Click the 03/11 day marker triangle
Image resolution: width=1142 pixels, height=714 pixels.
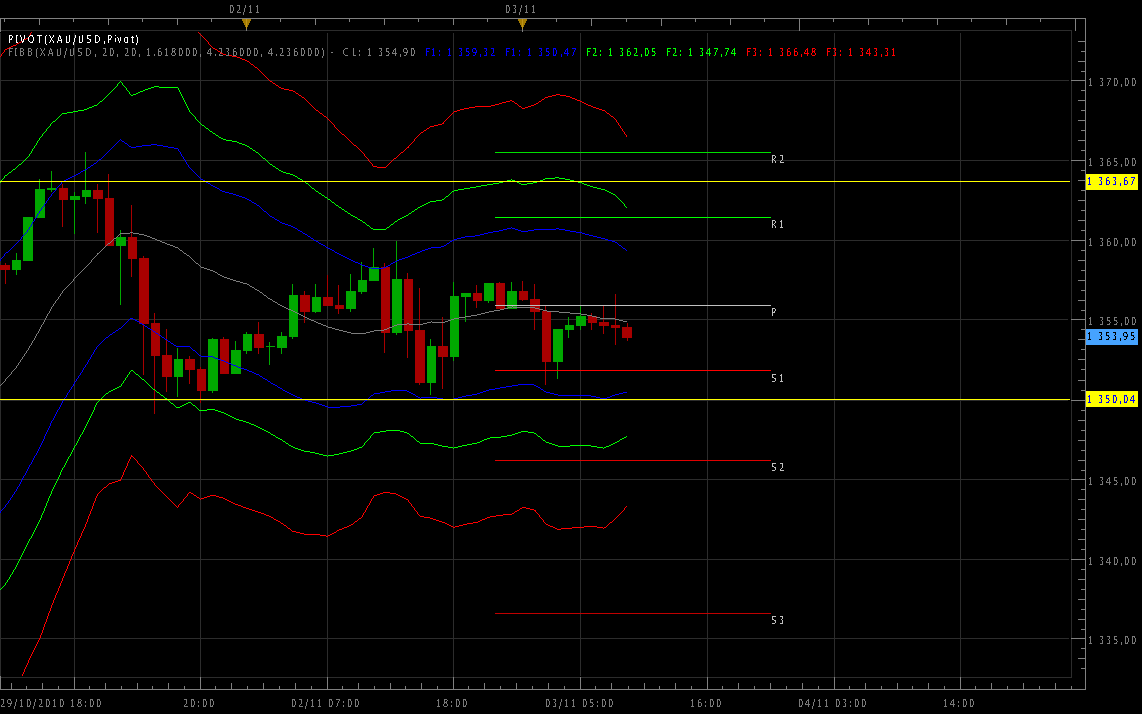click(521, 23)
